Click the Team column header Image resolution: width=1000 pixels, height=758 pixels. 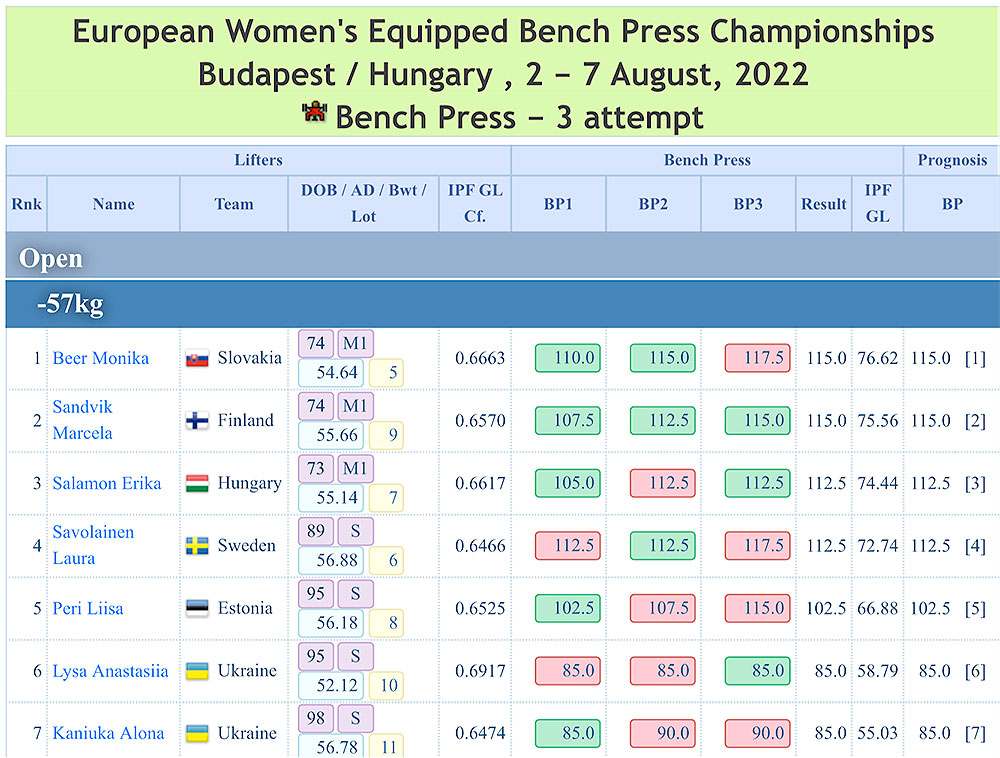(x=233, y=204)
